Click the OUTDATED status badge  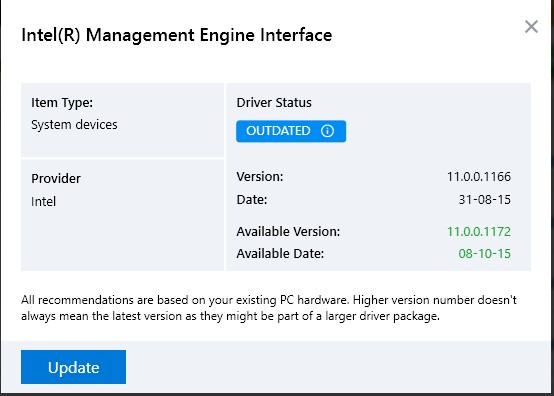click(291, 131)
